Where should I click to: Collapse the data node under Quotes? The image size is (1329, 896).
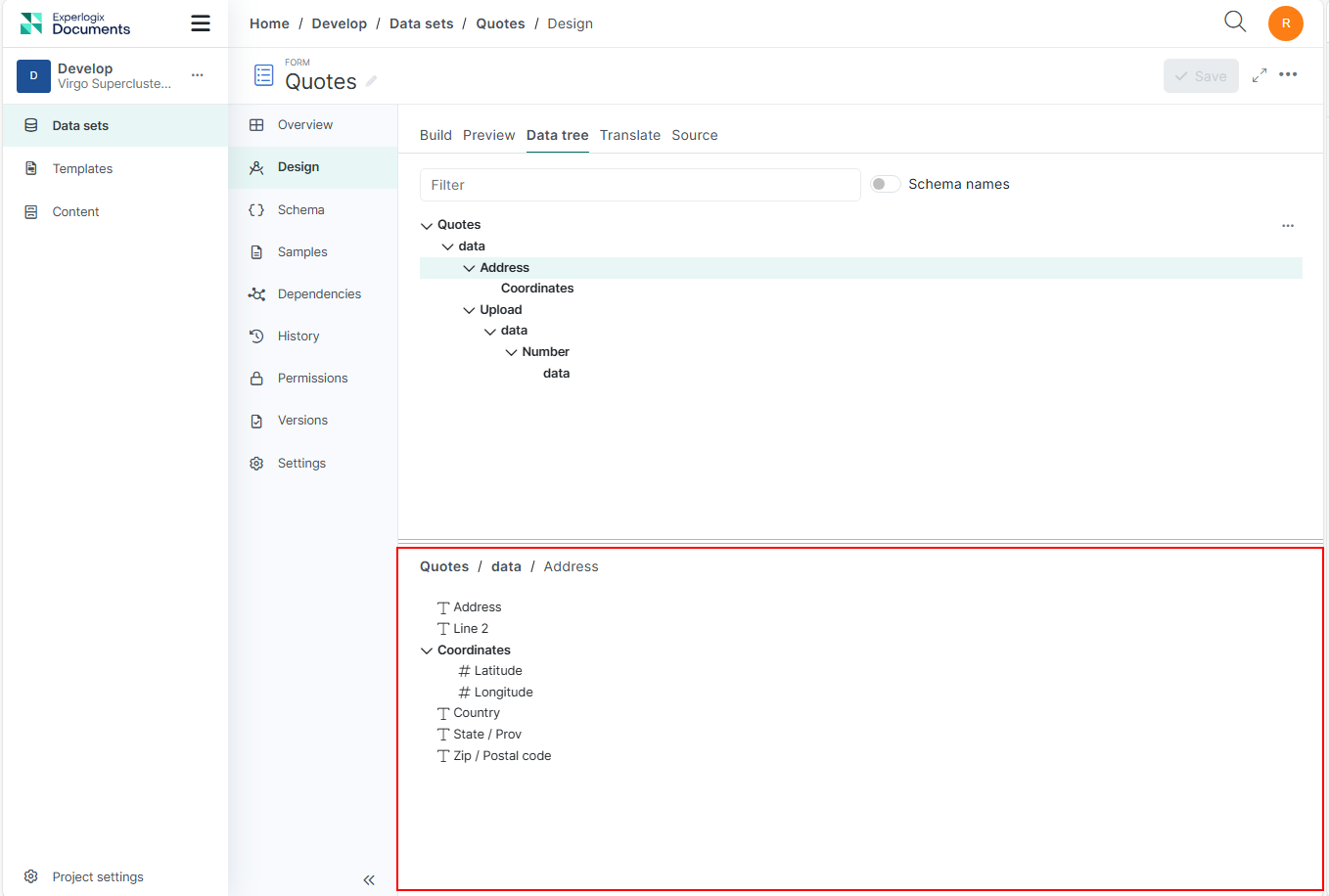448,247
